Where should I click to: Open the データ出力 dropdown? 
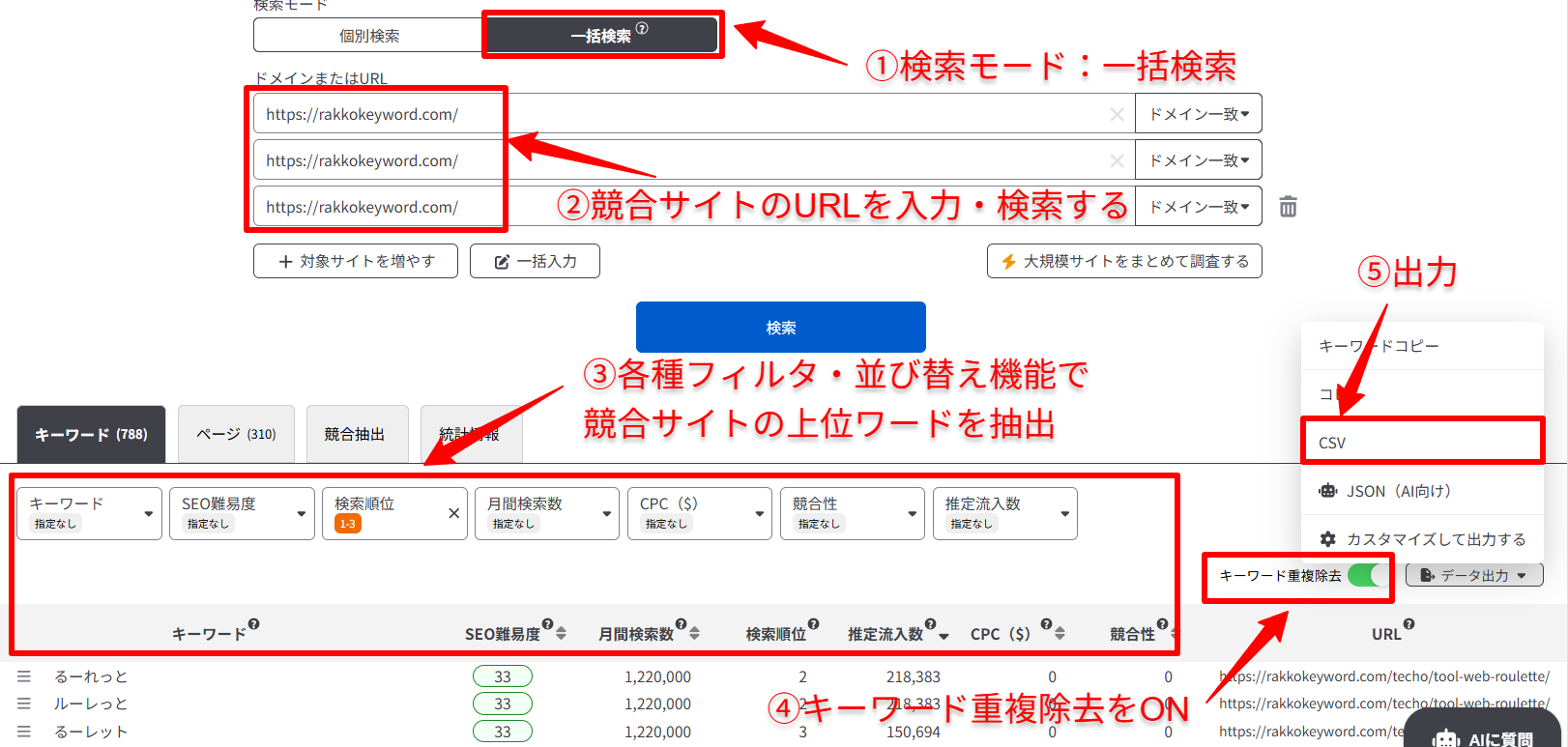(1473, 576)
